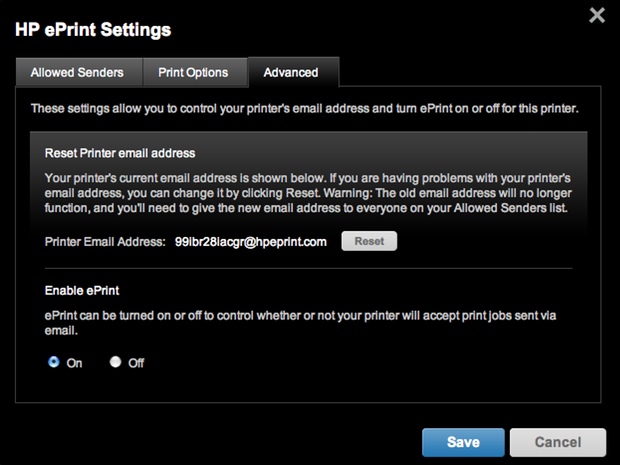Close the HP ePrint Settings dialog

597,15
